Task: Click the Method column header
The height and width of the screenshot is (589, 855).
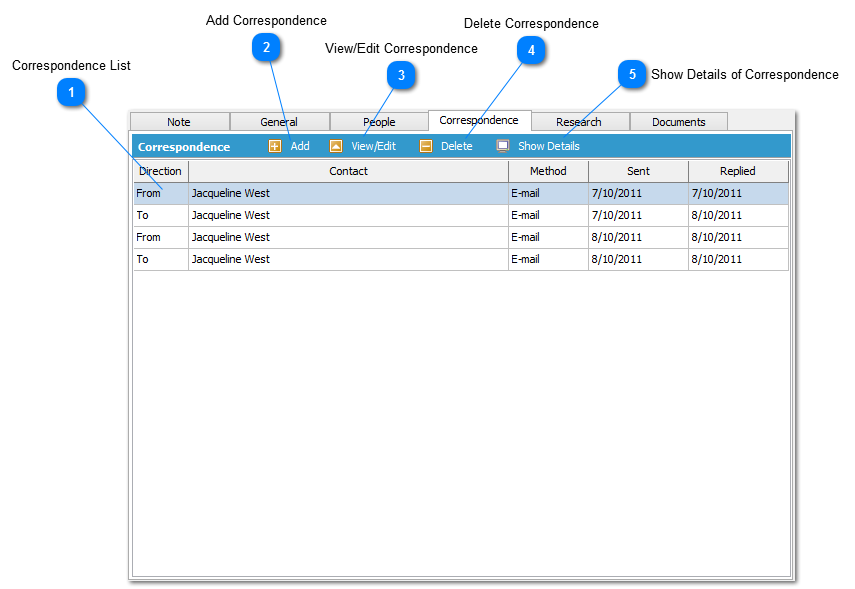Action: [548, 171]
